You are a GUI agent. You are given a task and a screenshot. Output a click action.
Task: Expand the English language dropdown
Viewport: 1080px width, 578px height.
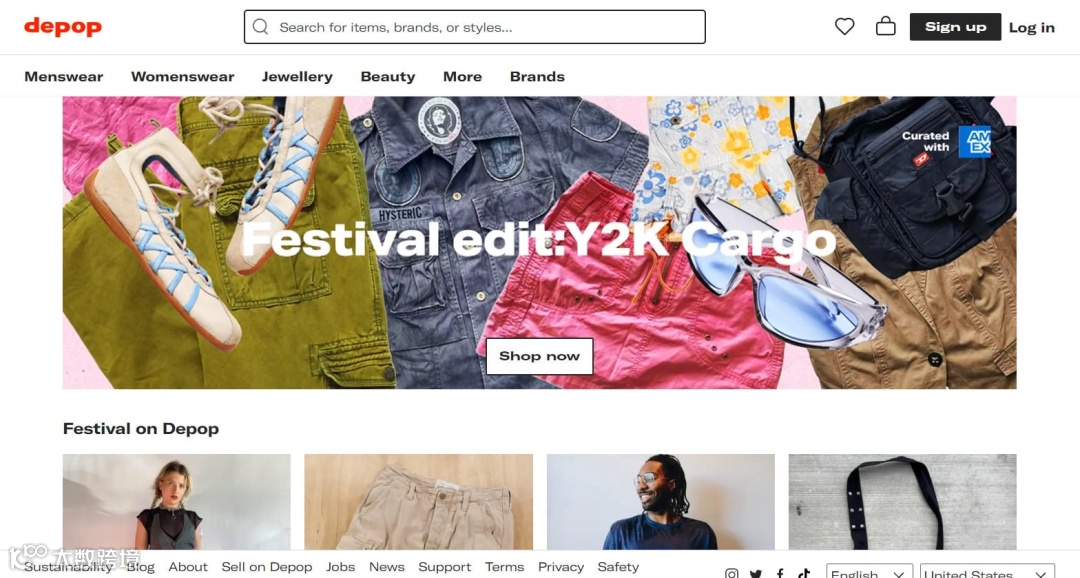[x=869, y=572]
